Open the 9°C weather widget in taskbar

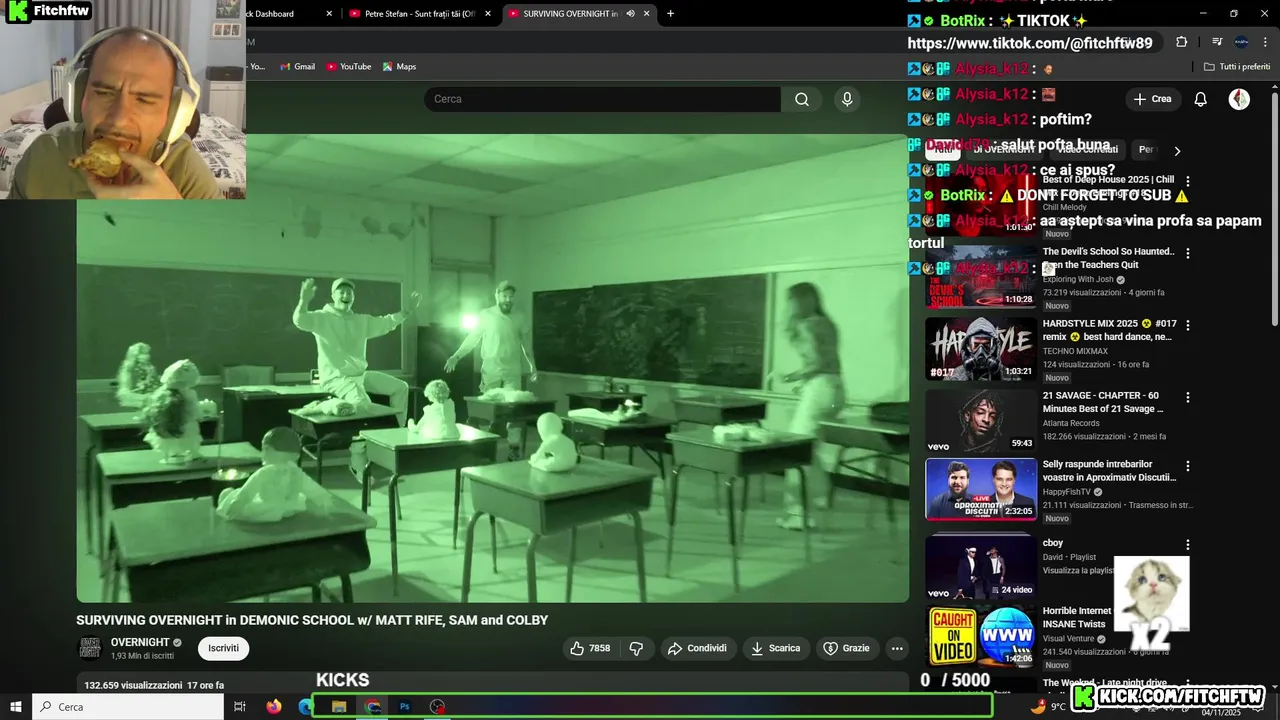pos(1048,707)
